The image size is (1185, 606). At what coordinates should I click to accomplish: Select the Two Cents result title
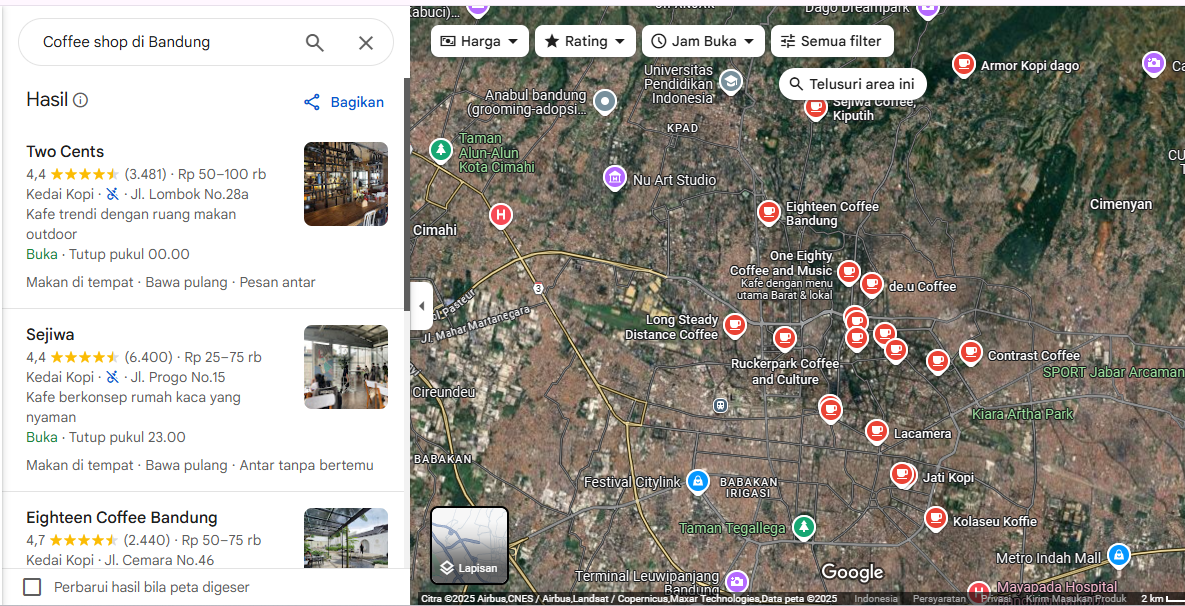point(65,151)
